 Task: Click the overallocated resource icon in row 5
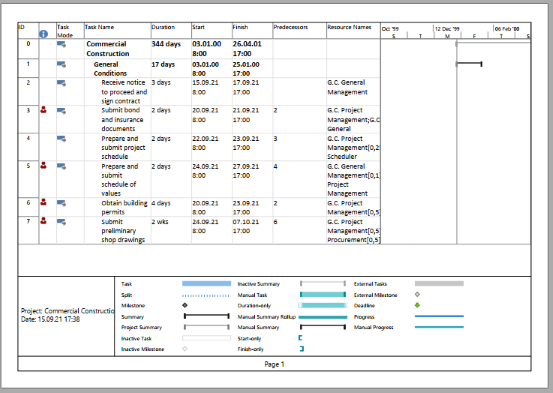click(43, 165)
